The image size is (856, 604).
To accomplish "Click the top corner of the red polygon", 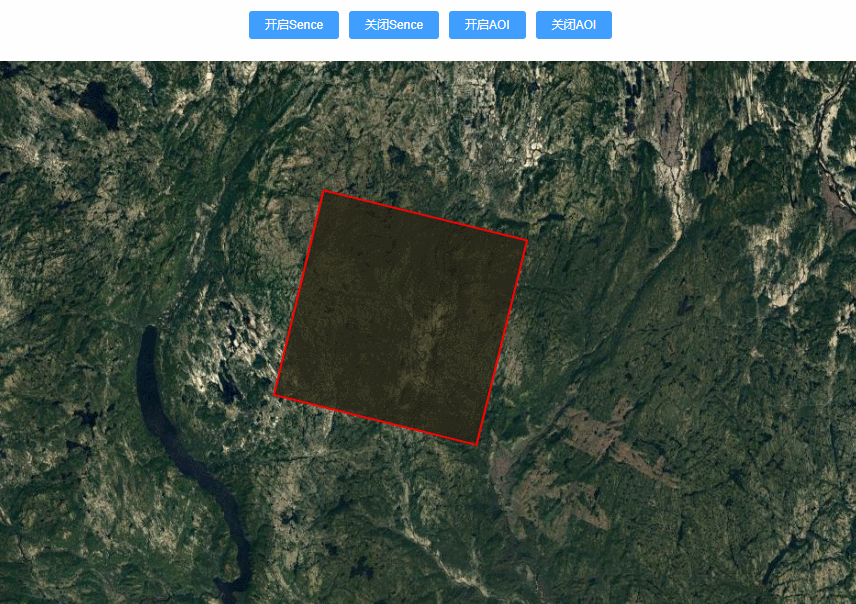I will (x=324, y=191).
